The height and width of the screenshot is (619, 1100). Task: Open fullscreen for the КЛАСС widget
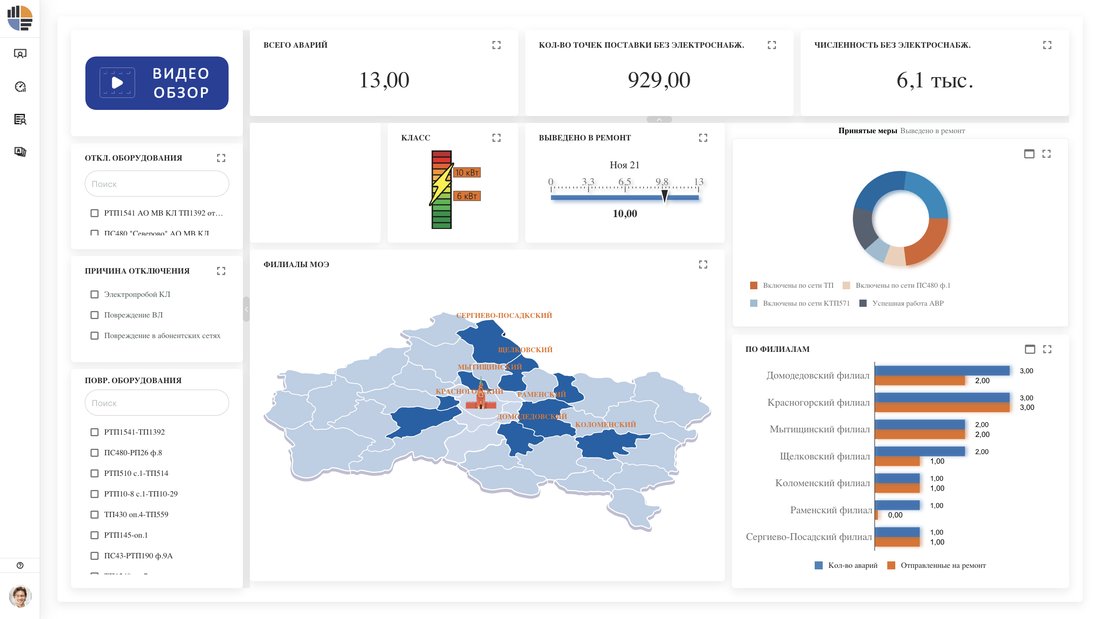pyautogui.click(x=497, y=138)
